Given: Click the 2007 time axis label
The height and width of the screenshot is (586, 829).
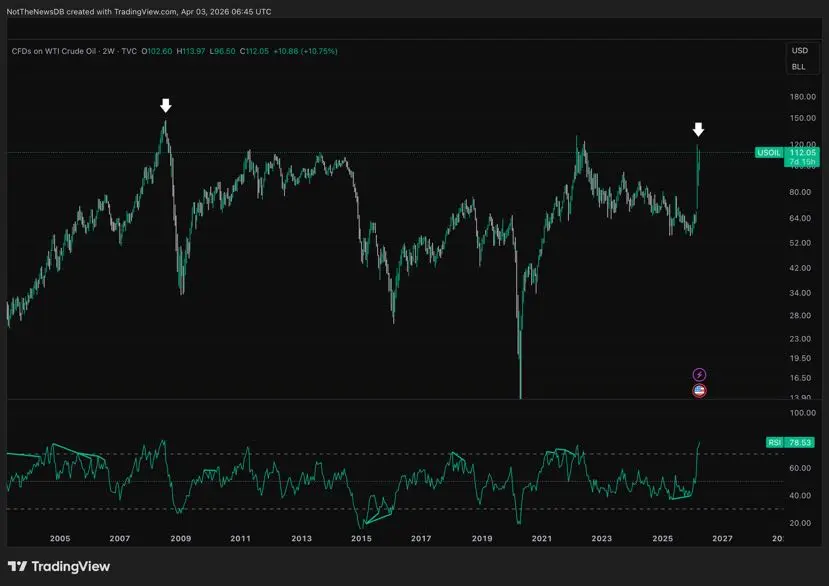Looking at the screenshot, I should (119, 538).
